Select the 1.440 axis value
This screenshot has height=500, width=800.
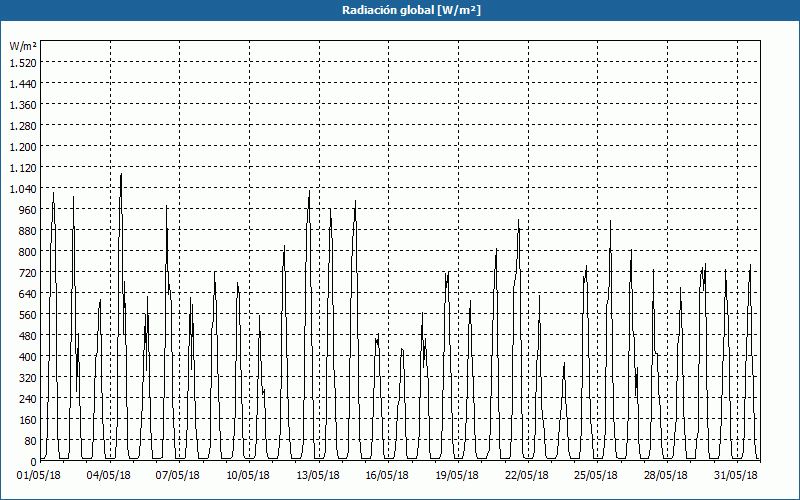pos(23,84)
